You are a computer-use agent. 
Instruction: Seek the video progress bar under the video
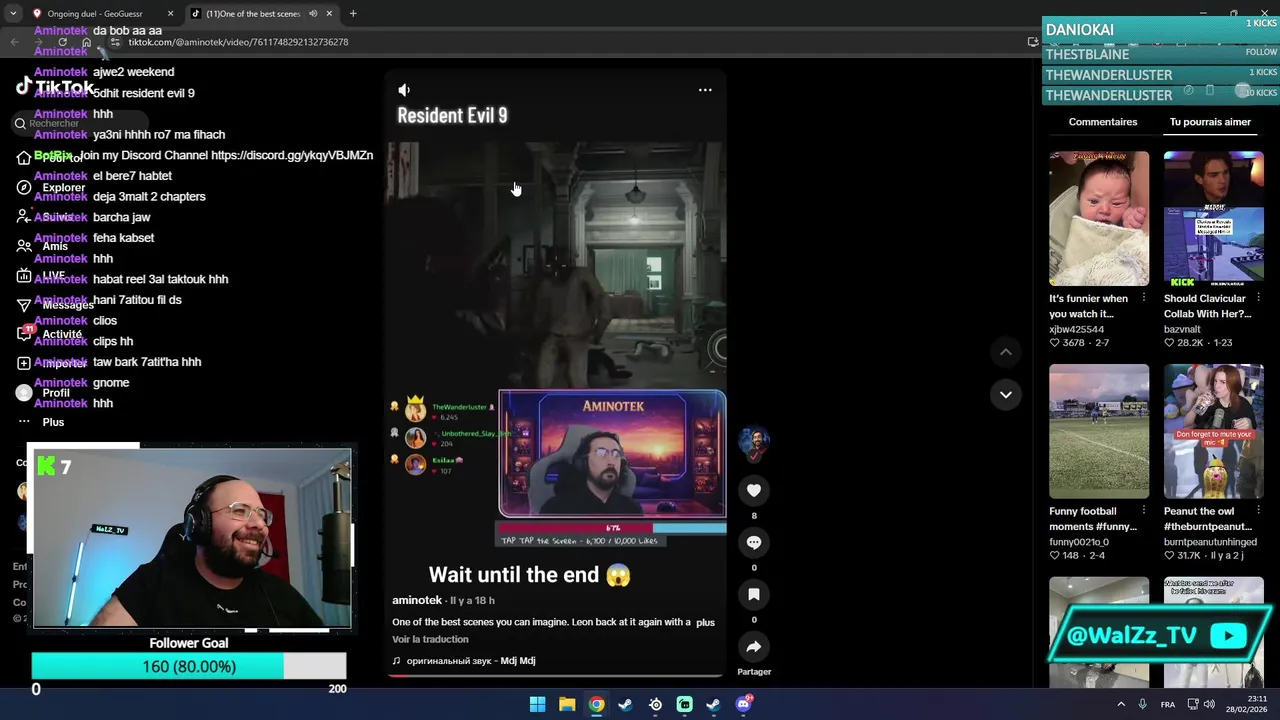[557, 675]
